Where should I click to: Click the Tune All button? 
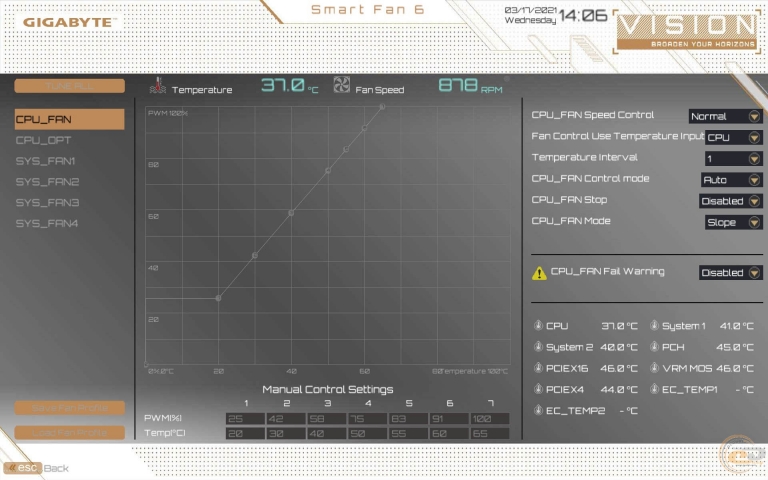click(x=69, y=86)
